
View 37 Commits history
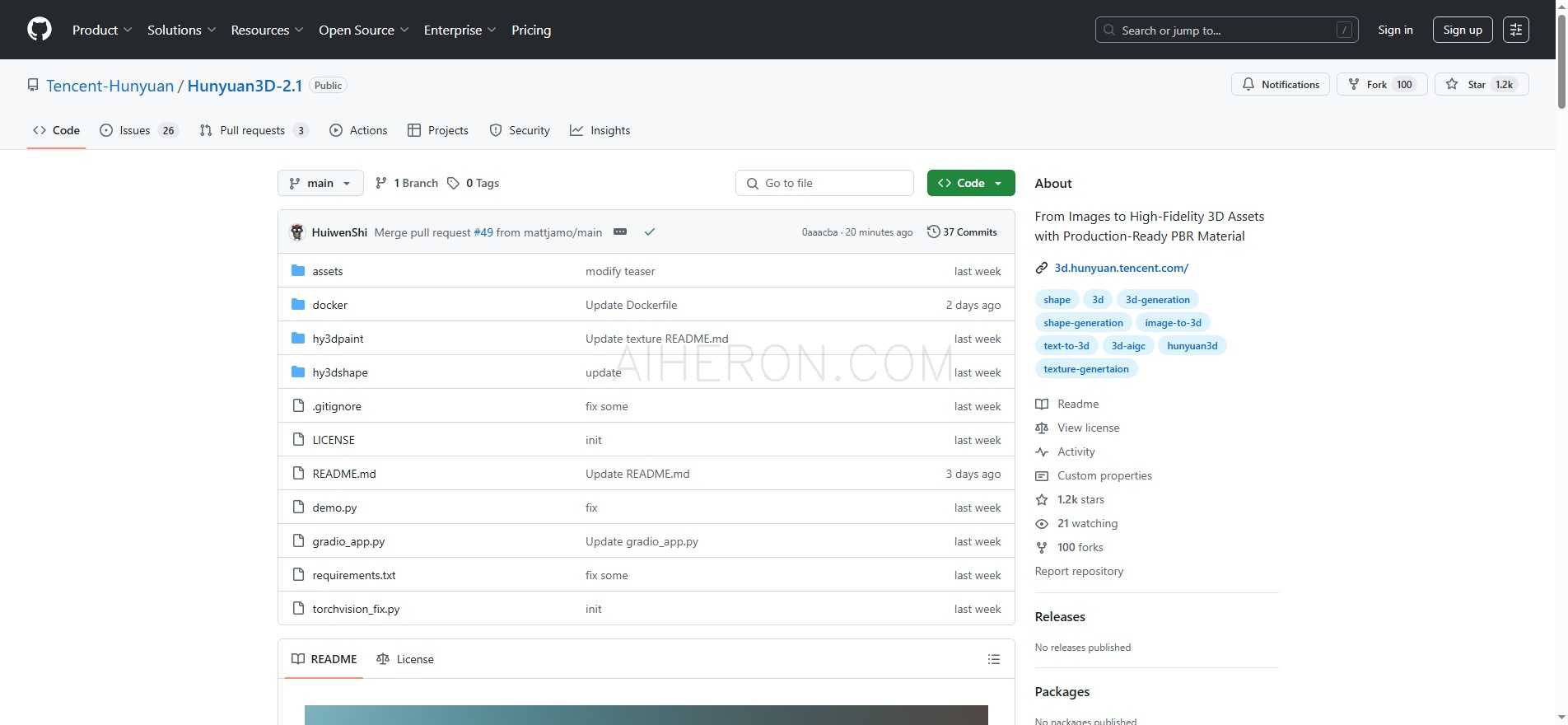pyautogui.click(x=962, y=232)
